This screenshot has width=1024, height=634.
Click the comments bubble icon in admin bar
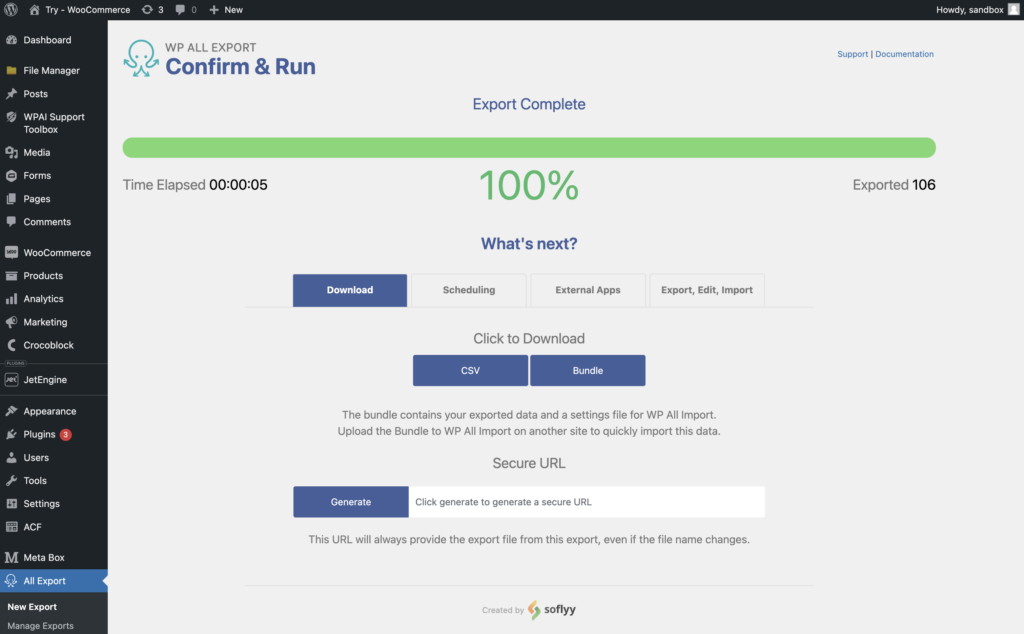point(179,9)
